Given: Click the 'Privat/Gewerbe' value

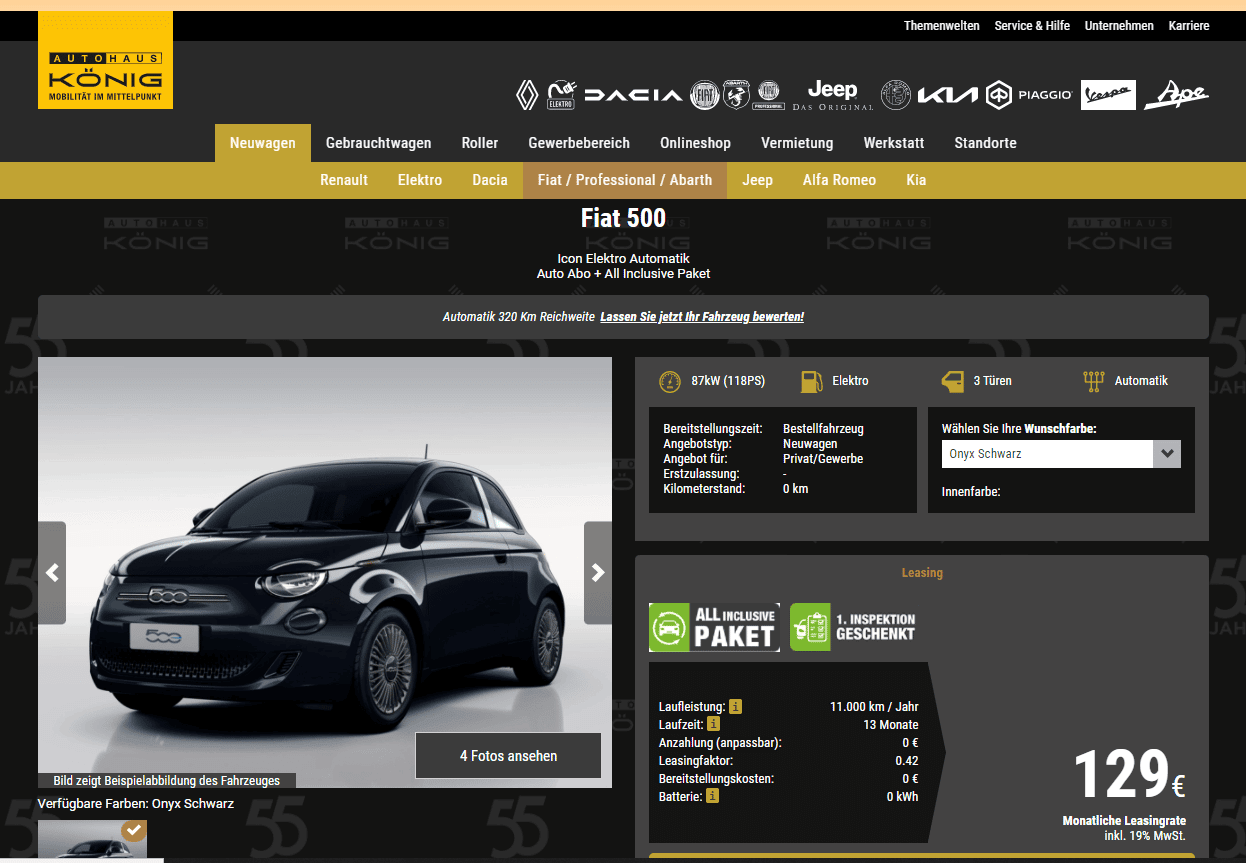Looking at the screenshot, I should 823,459.
